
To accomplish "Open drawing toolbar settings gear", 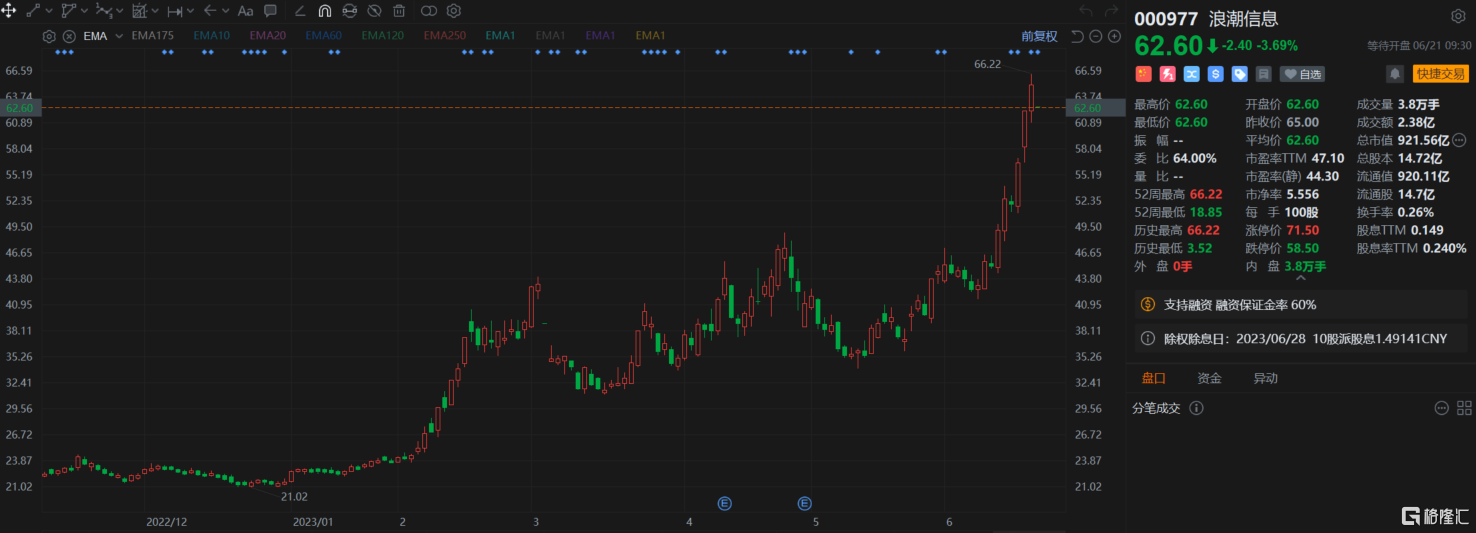I will coord(454,11).
